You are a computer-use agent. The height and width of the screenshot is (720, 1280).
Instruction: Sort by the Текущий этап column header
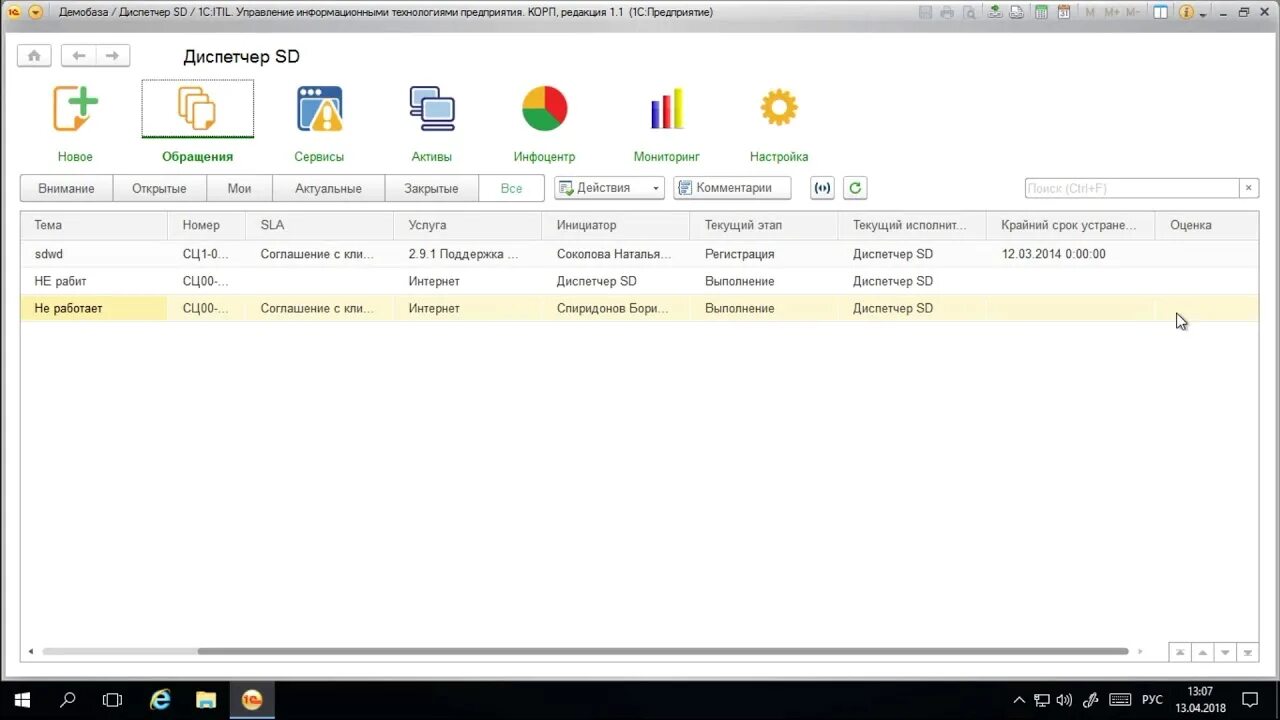(x=764, y=225)
